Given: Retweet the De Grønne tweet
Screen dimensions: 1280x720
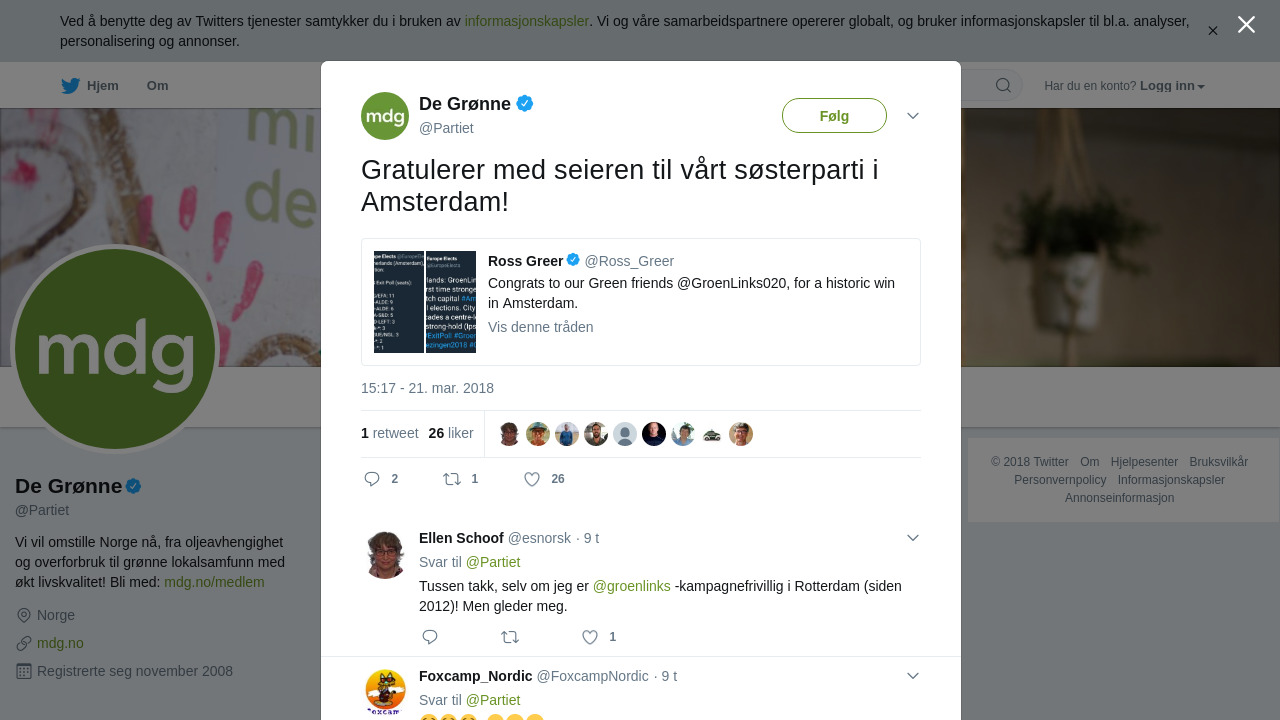Looking at the screenshot, I should pyautogui.click(x=452, y=479).
